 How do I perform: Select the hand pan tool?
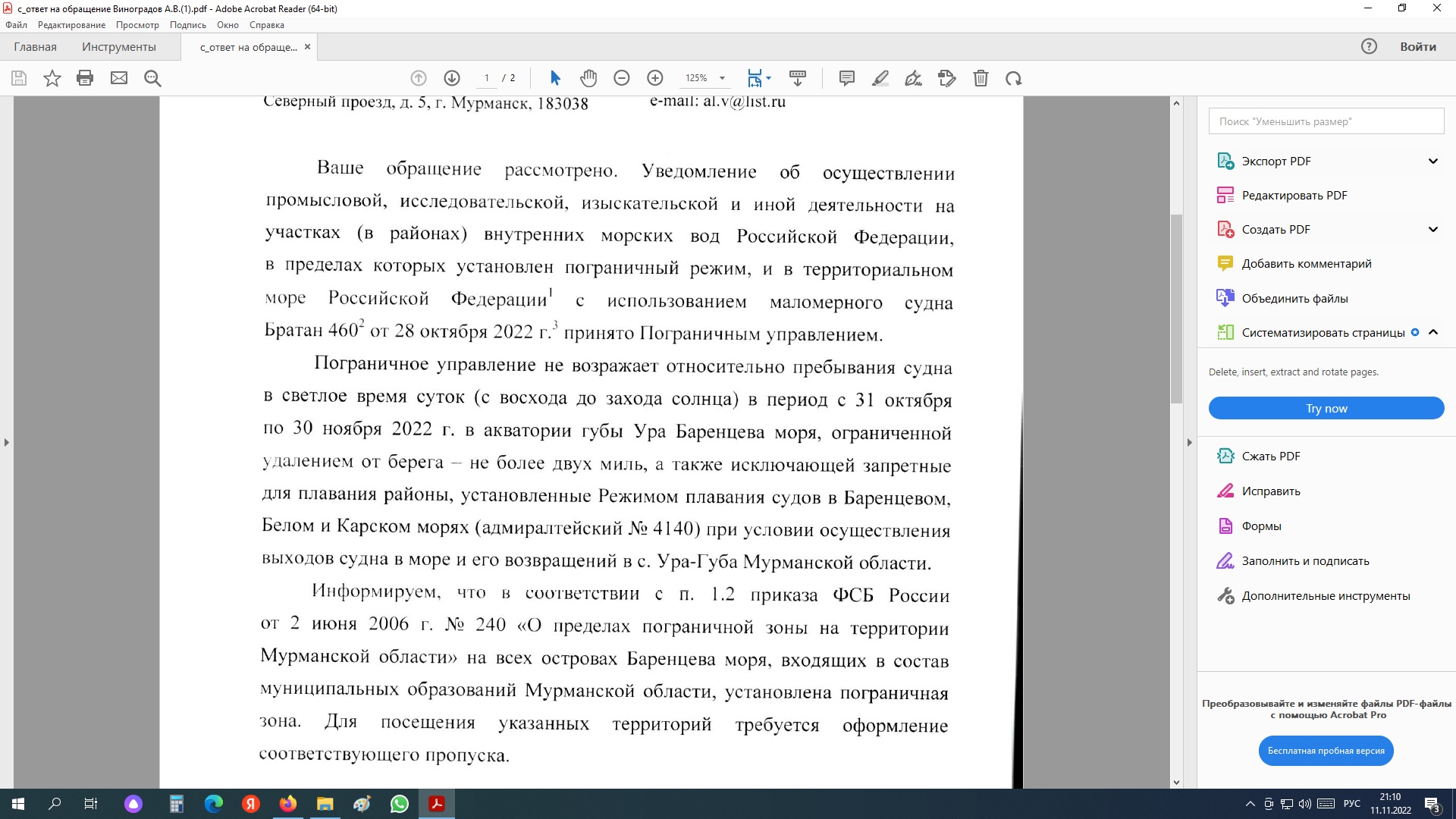click(x=588, y=78)
